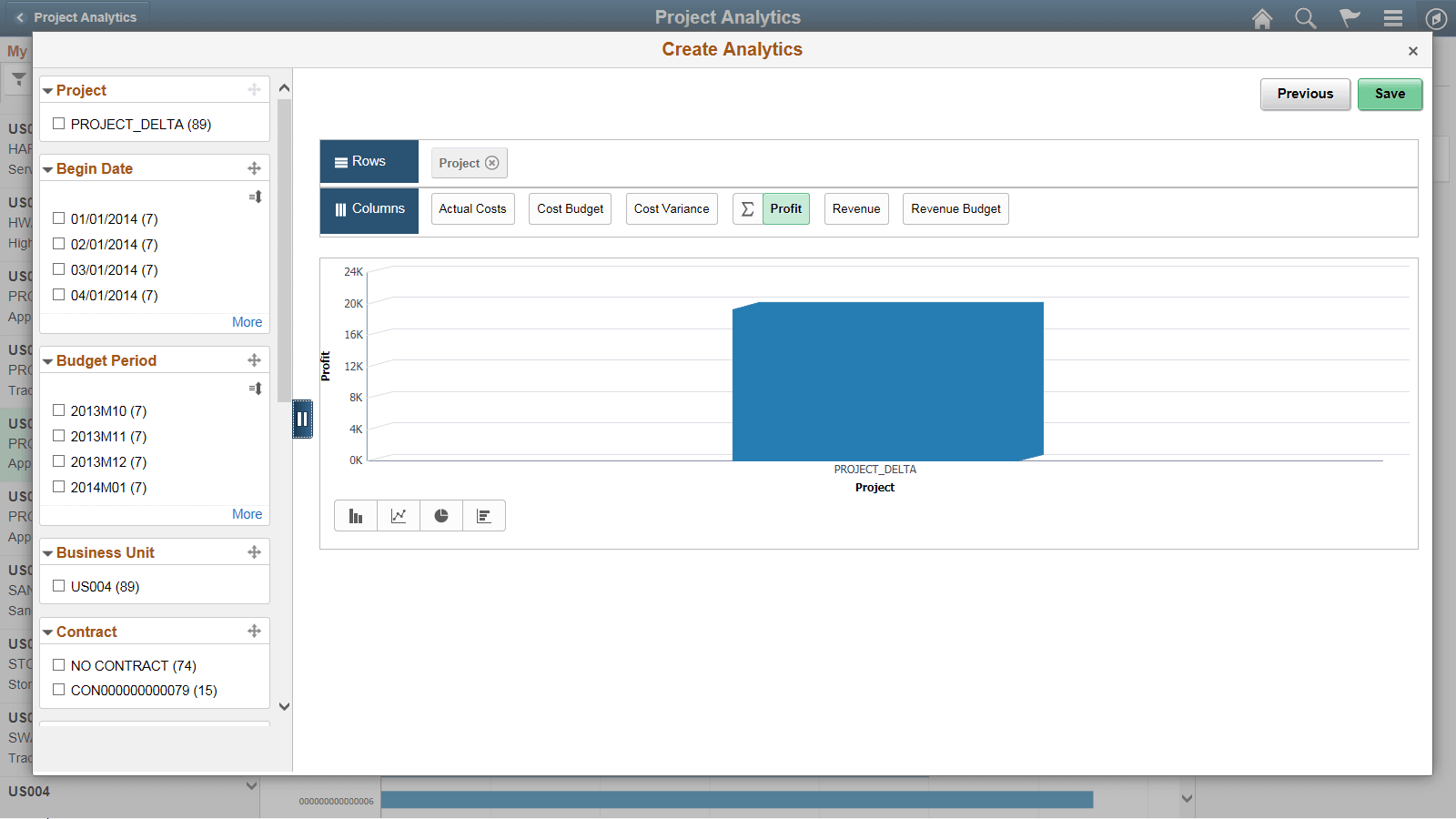Check the PROJECT_DELTA filter checkbox
This screenshot has height=819, width=1456.
click(59, 123)
